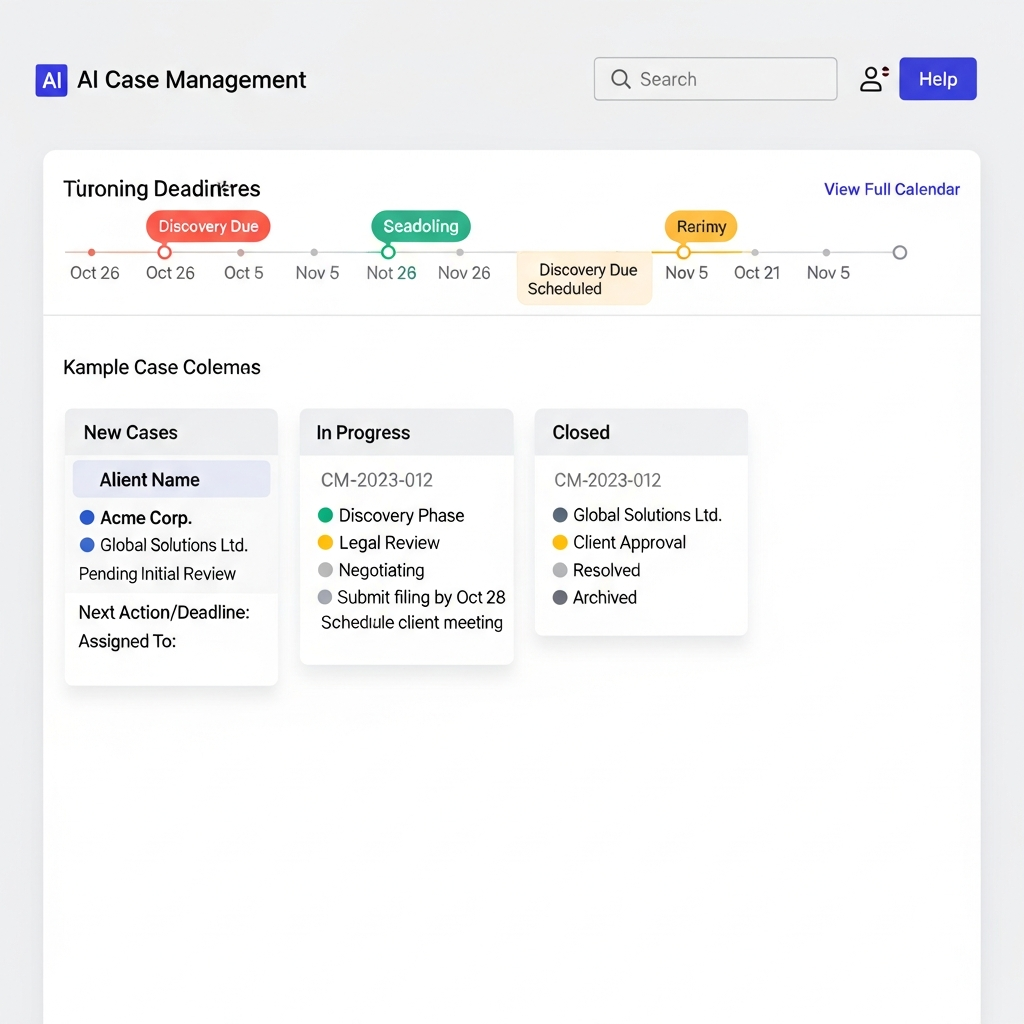Toggle the Resolved status indicator in Closed
Screen dimensions: 1024x1024
[x=560, y=570]
